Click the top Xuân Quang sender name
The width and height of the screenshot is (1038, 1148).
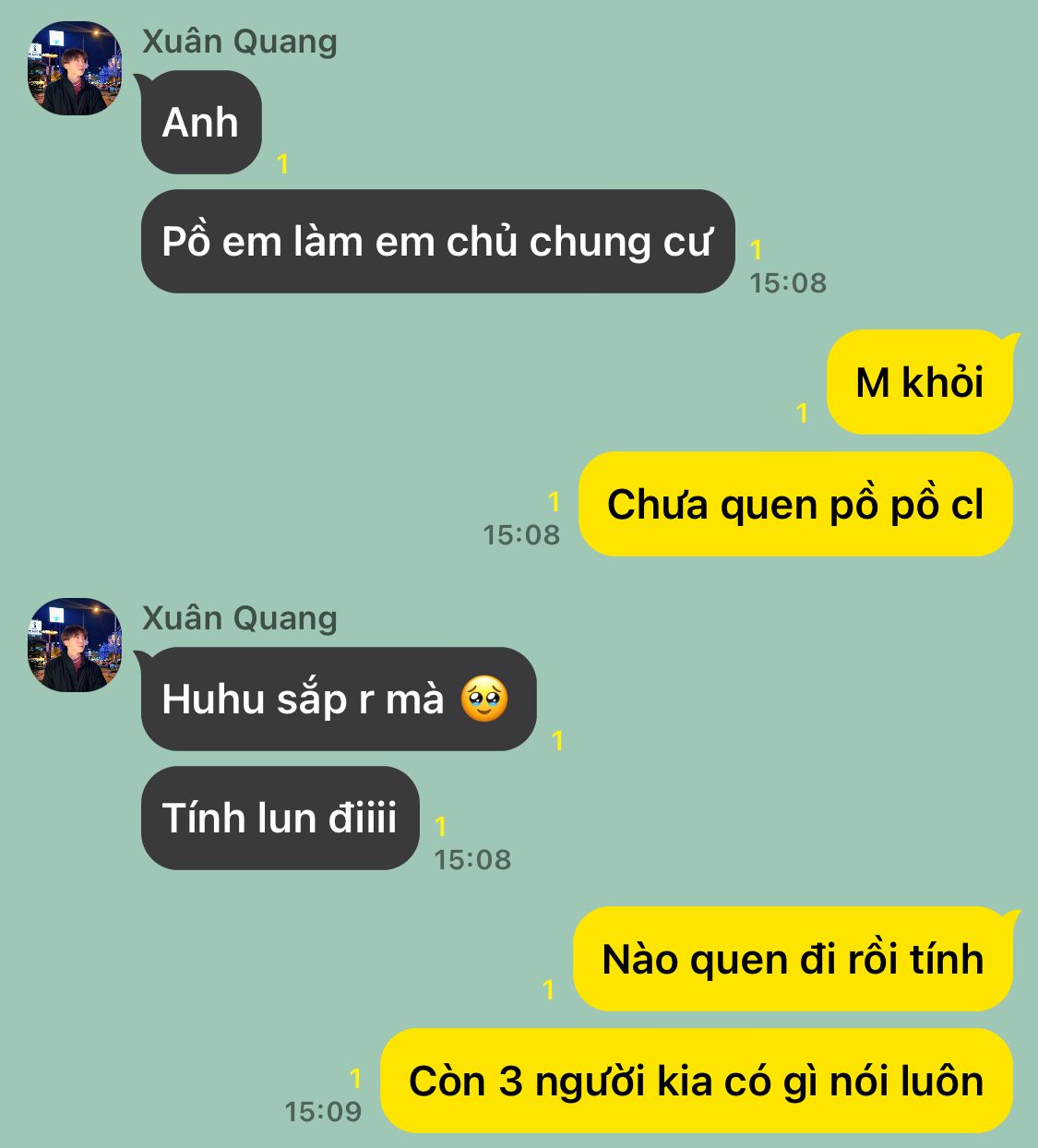point(240,42)
